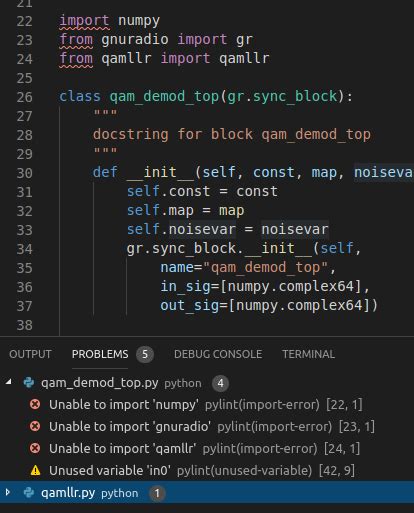Open problem "Unused variable 'in0'"
The width and height of the screenshot is (414, 513).
click(110, 470)
